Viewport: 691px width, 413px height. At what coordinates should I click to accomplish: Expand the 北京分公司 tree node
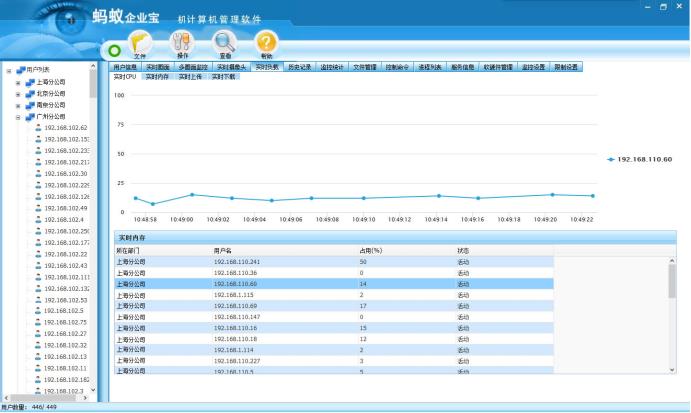(17, 94)
